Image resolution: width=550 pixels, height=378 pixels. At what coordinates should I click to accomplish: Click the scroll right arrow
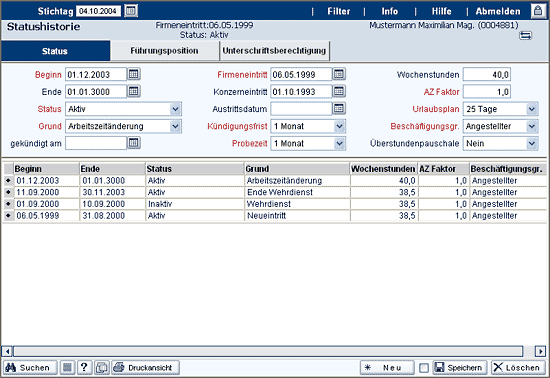pos(540,351)
